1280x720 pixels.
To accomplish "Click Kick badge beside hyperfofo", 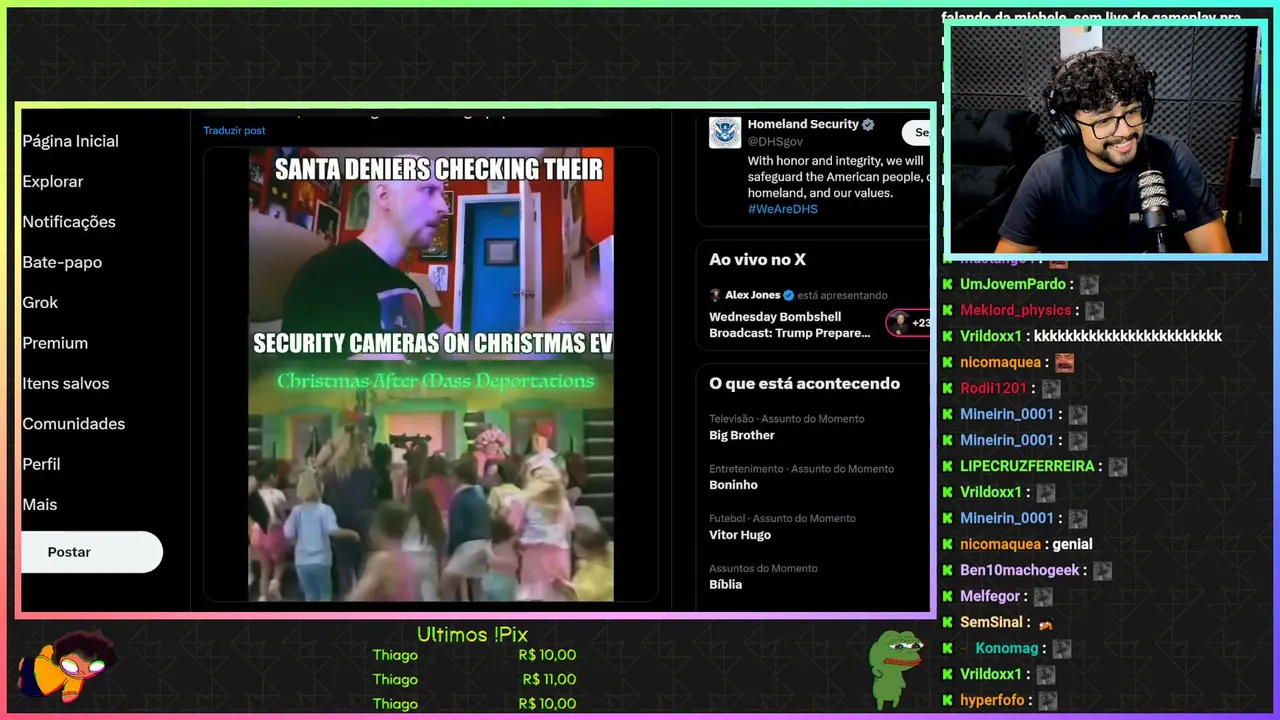I will tap(948, 700).
